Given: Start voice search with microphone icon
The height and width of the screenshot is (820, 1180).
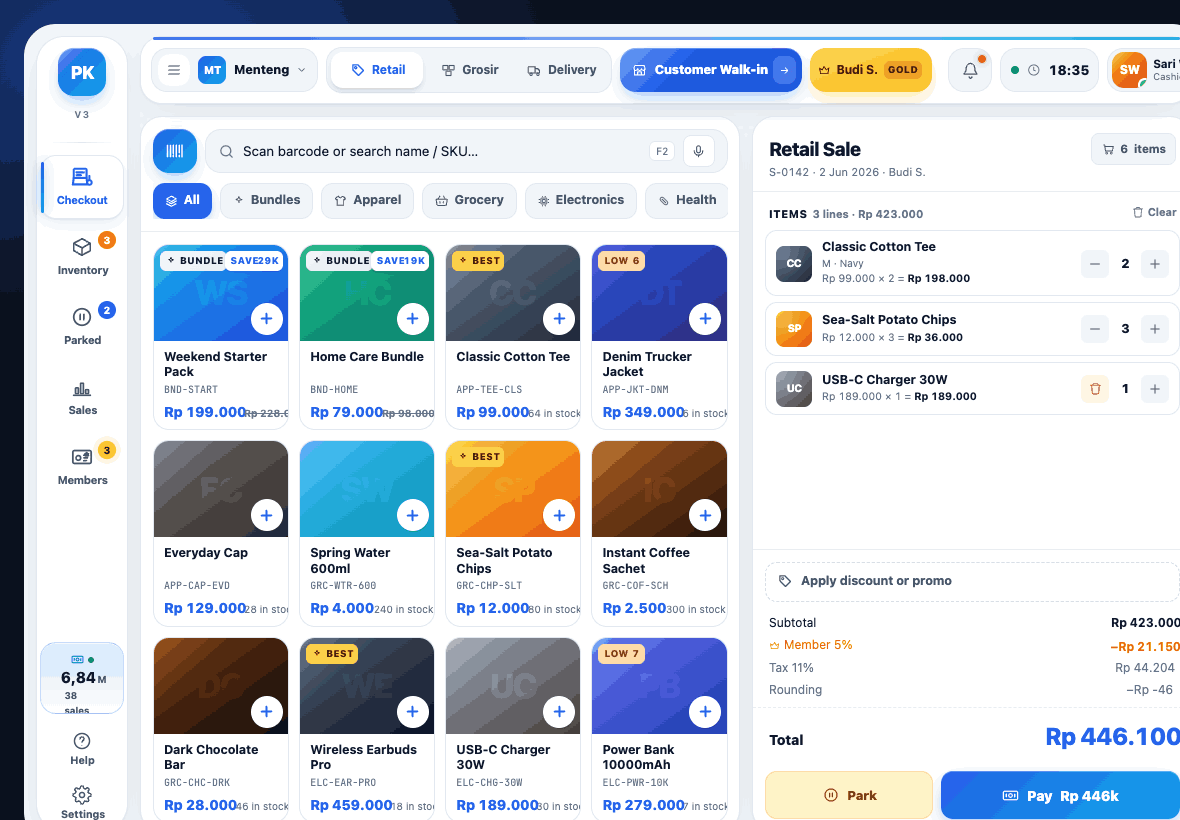Looking at the screenshot, I should [x=698, y=151].
